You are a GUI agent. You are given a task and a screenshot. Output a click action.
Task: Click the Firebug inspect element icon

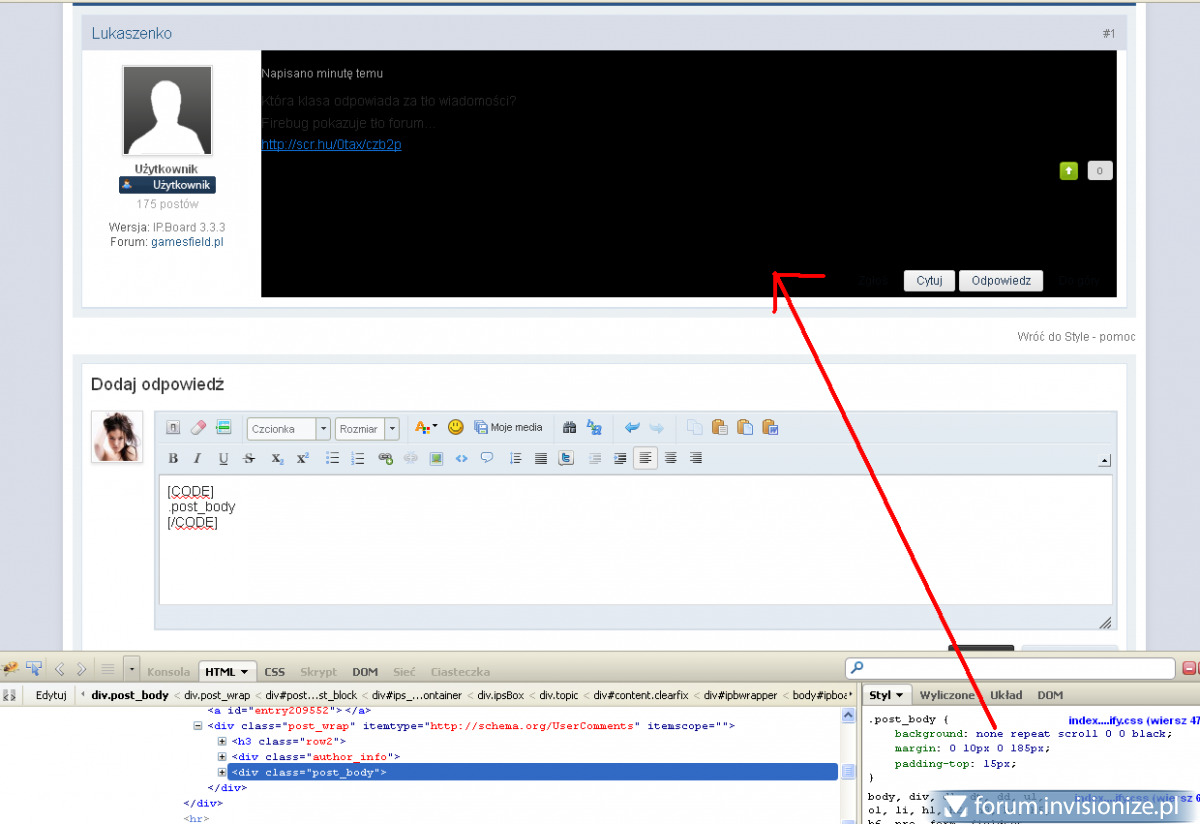tap(33, 668)
